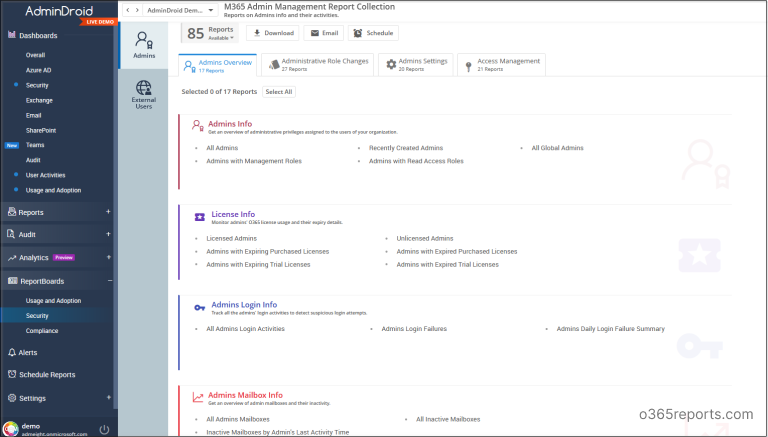
Task: Open the SharePoint dashboard menu item
Action: click(x=41, y=130)
